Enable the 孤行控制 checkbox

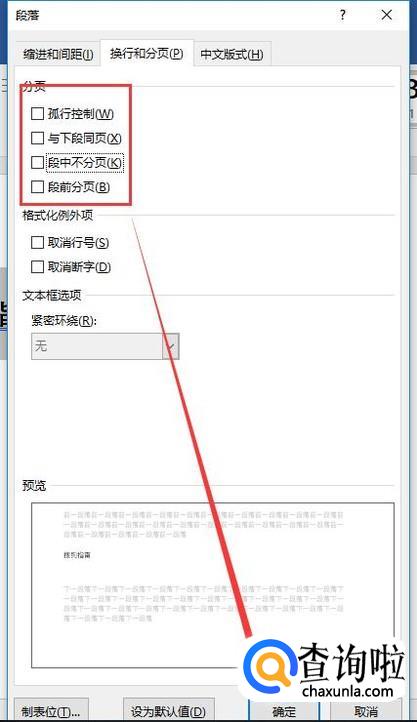pos(37,113)
